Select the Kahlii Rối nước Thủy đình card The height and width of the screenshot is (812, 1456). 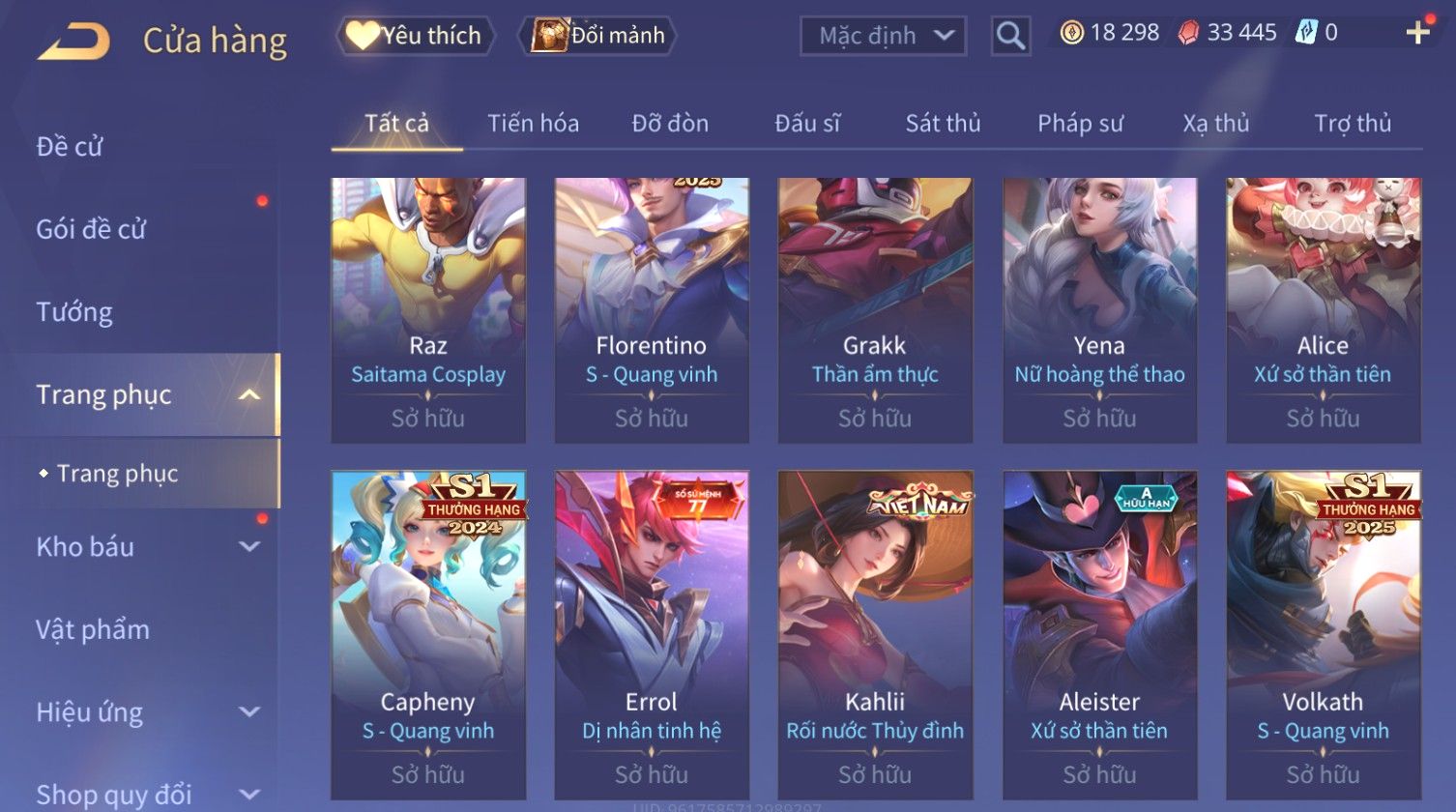tap(875, 634)
